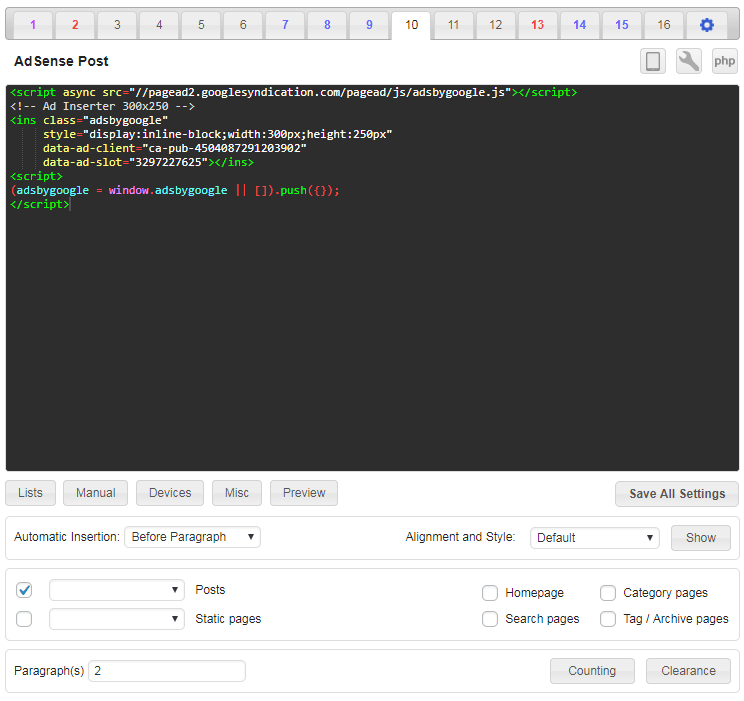
Task: Click the Show alignment button
Action: point(700,538)
